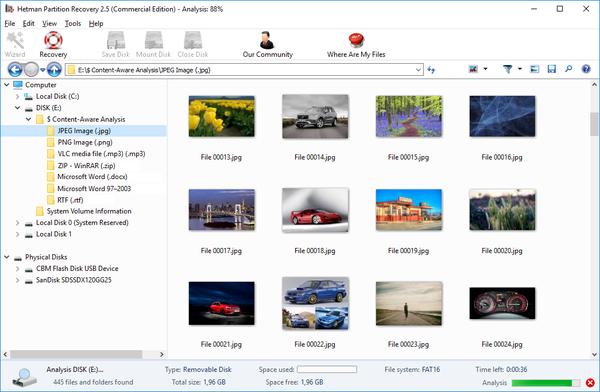Collapse the DISK (E:) node
This screenshot has width=600, height=392.
coord(17,108)
